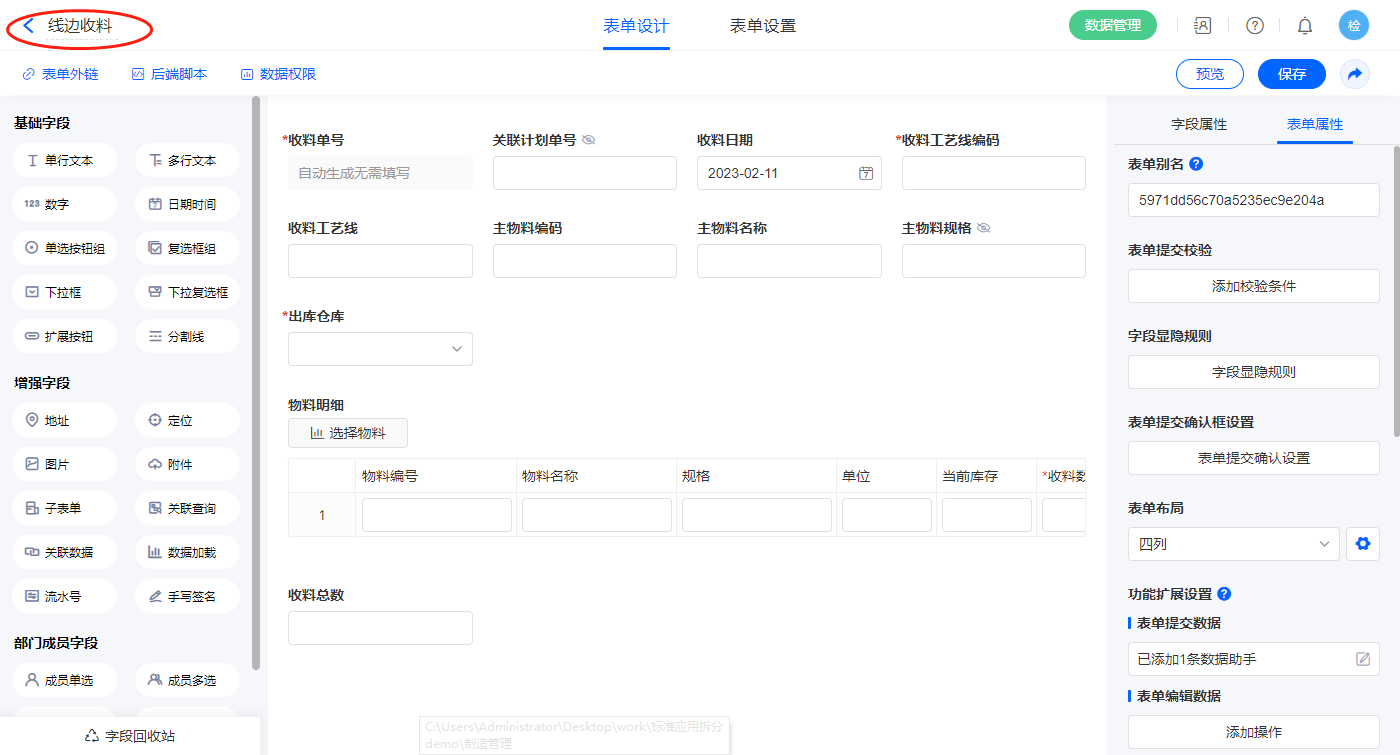
Task: Open layout settings gear beside 四列
Action: coord(1361,544)
